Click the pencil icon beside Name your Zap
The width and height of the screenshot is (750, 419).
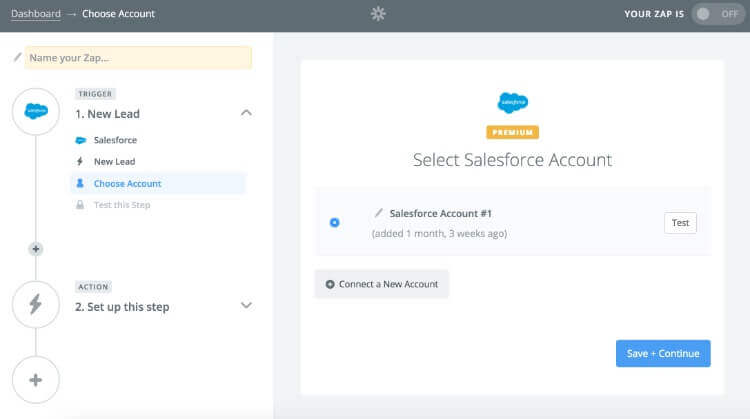tap(18, 57)
